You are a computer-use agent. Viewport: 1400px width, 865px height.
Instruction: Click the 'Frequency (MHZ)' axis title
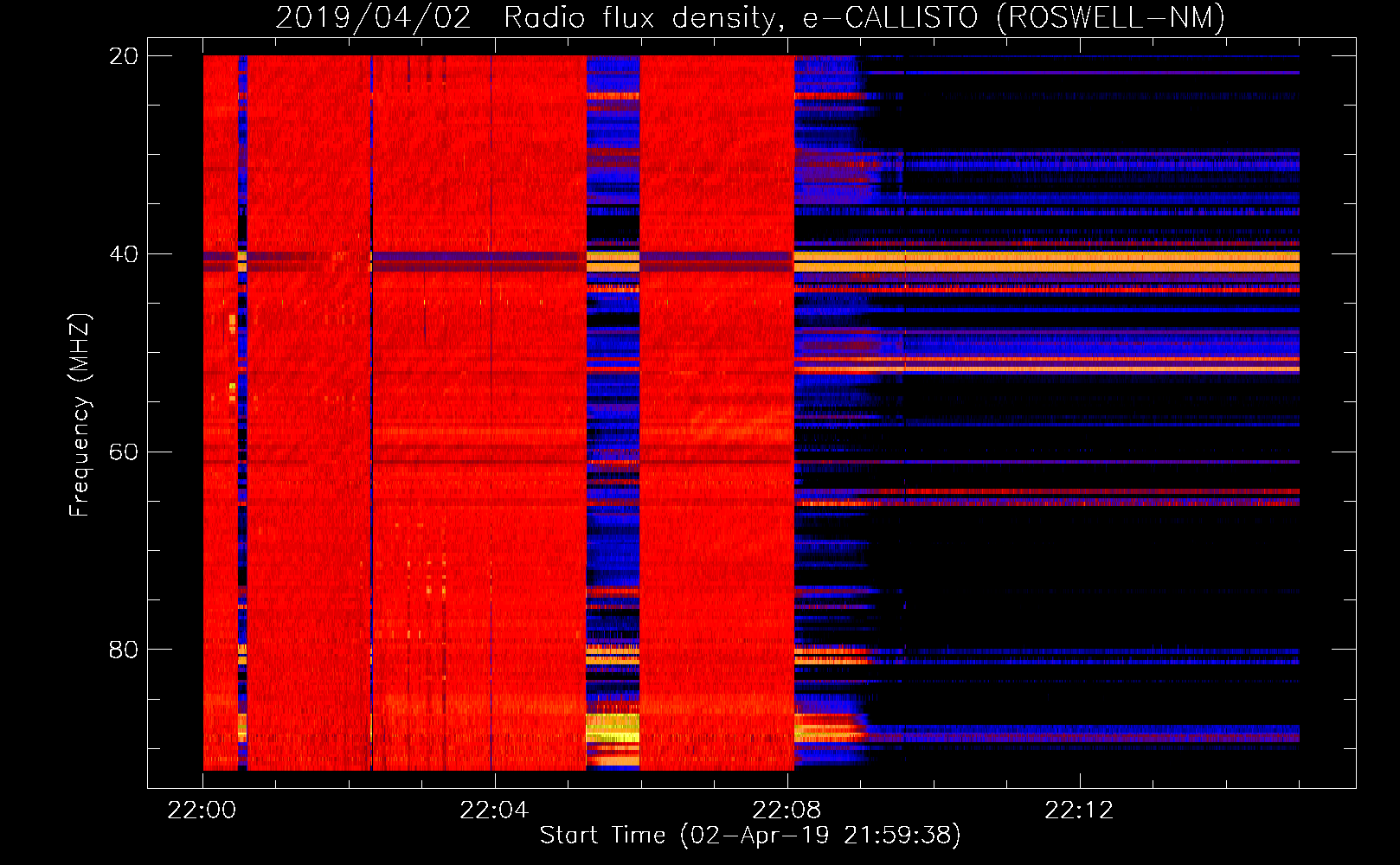tap(80, 415)
